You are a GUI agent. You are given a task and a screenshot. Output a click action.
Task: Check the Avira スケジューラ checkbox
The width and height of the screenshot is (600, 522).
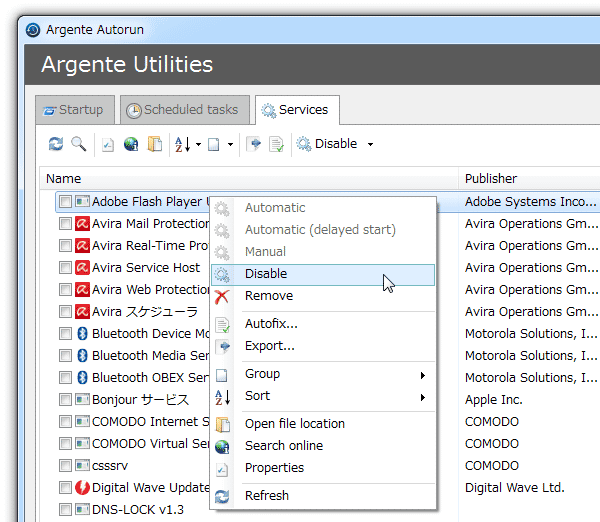pyautogui.click(x=65, y=312)
